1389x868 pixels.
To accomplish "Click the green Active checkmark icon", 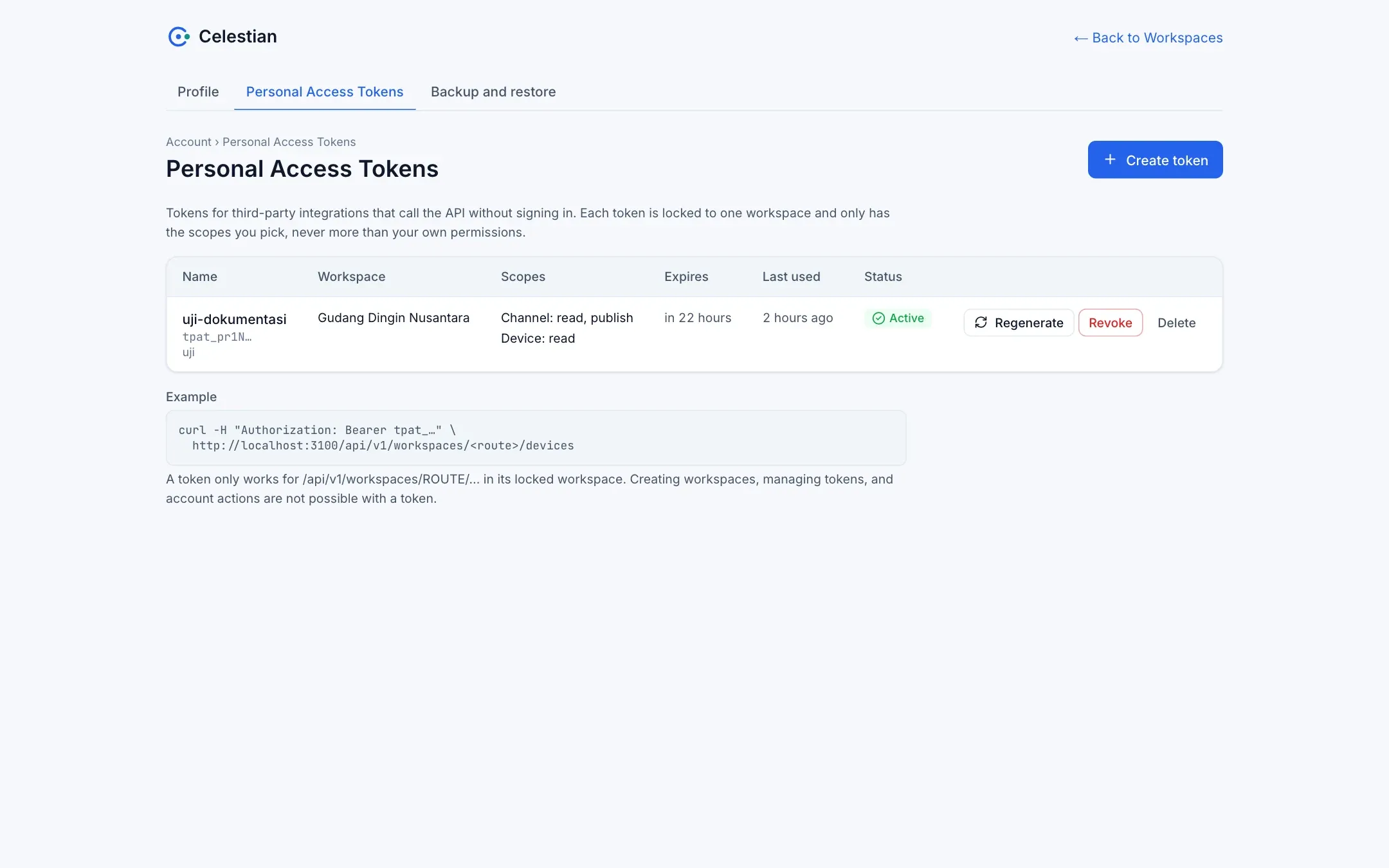I will (x=878, y=318).
